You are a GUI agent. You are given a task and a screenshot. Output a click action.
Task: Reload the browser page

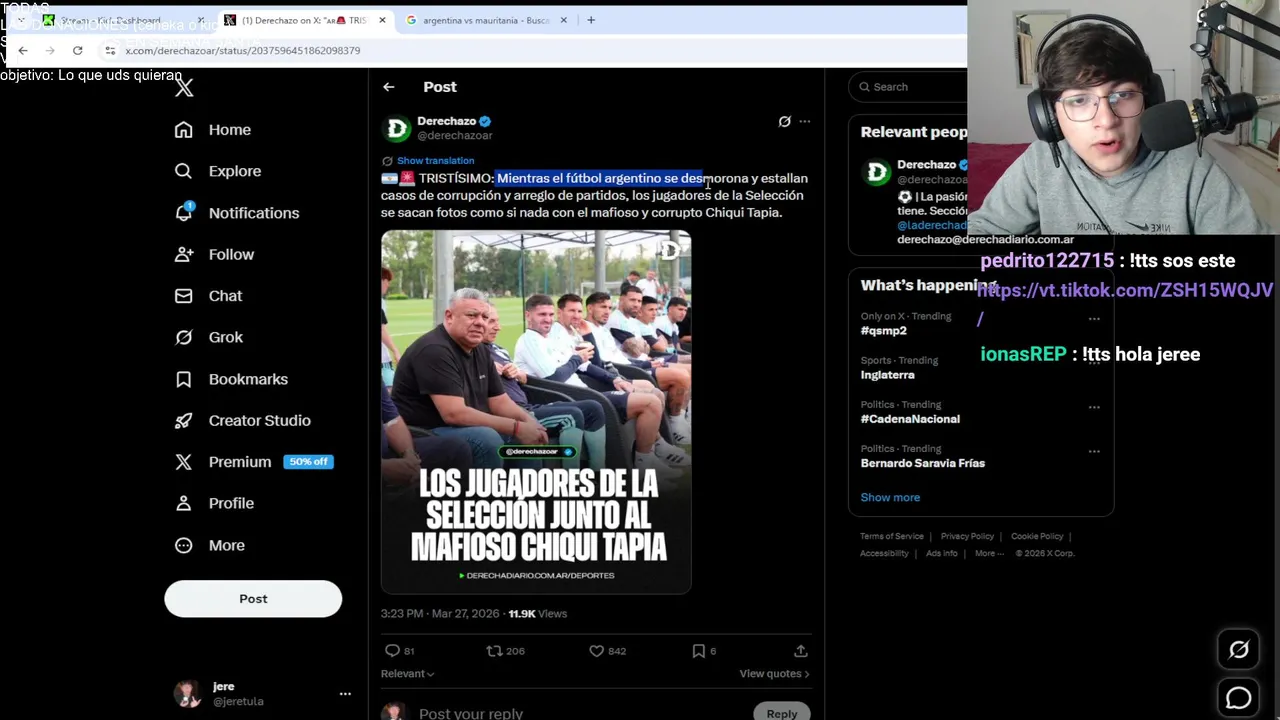pos(77,50)
